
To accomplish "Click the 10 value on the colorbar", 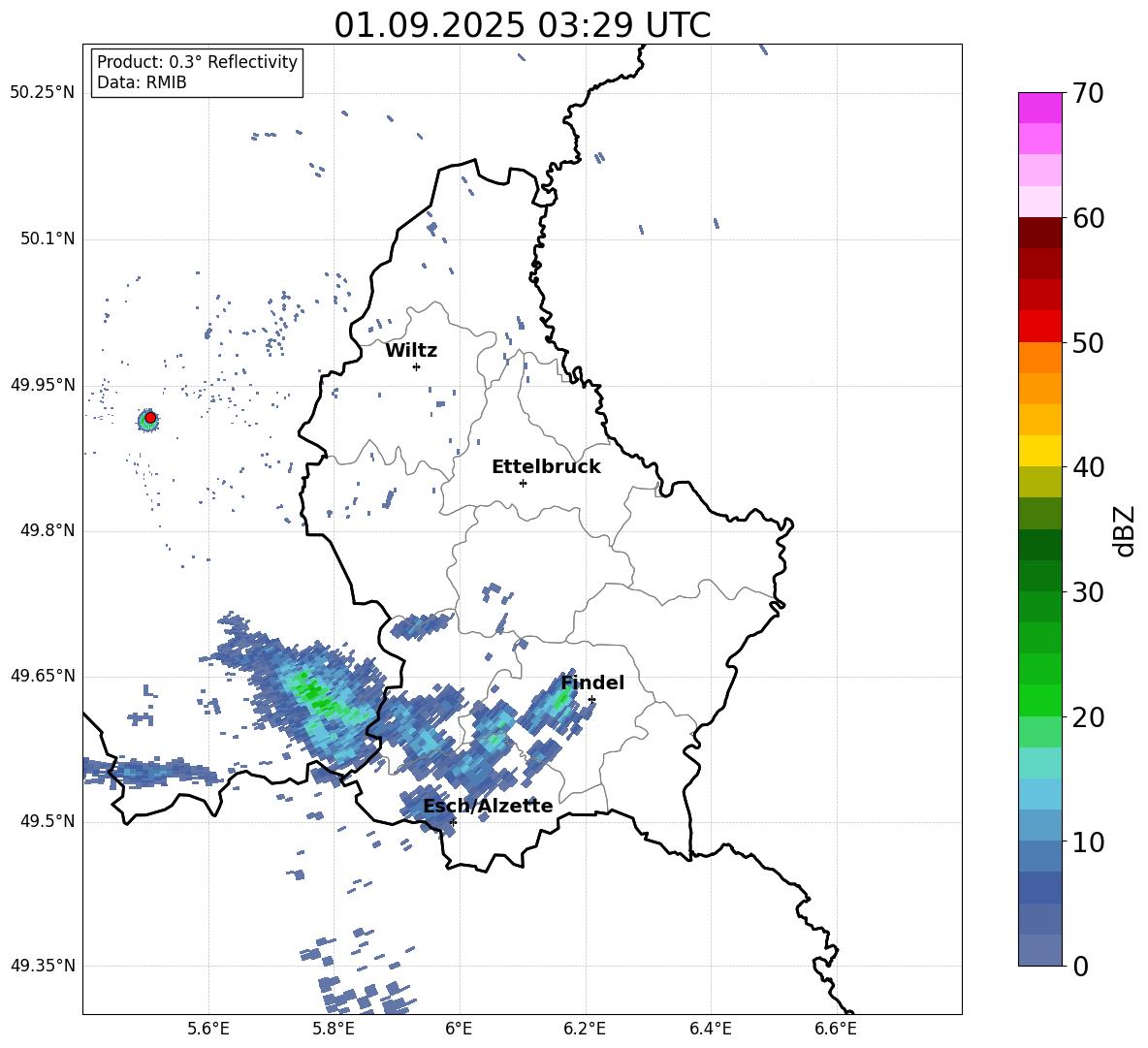I will pos(1087,842).
